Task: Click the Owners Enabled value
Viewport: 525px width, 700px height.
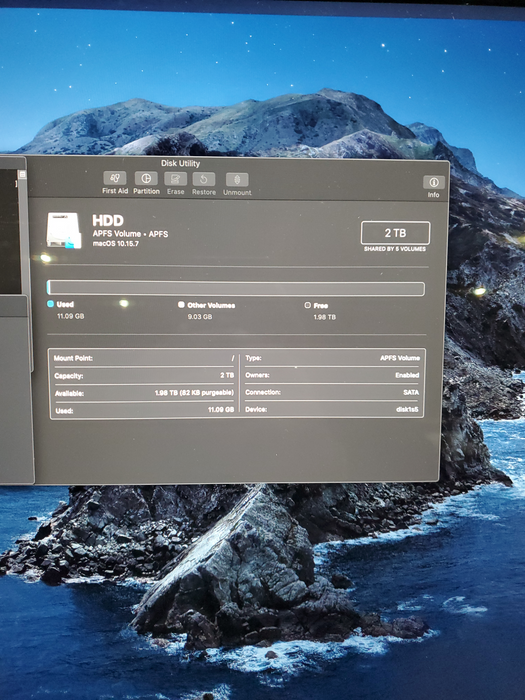Action: pyautogui.click(x=407, y=375)
